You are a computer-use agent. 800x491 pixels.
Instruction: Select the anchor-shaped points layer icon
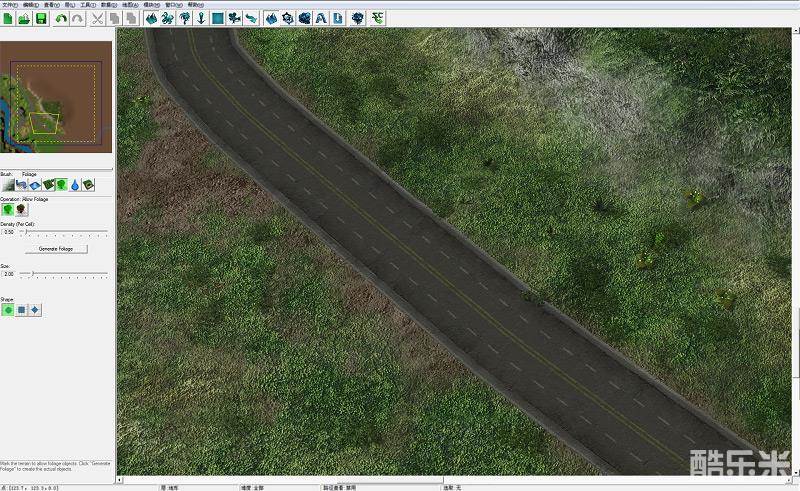[x=201, y=18]
